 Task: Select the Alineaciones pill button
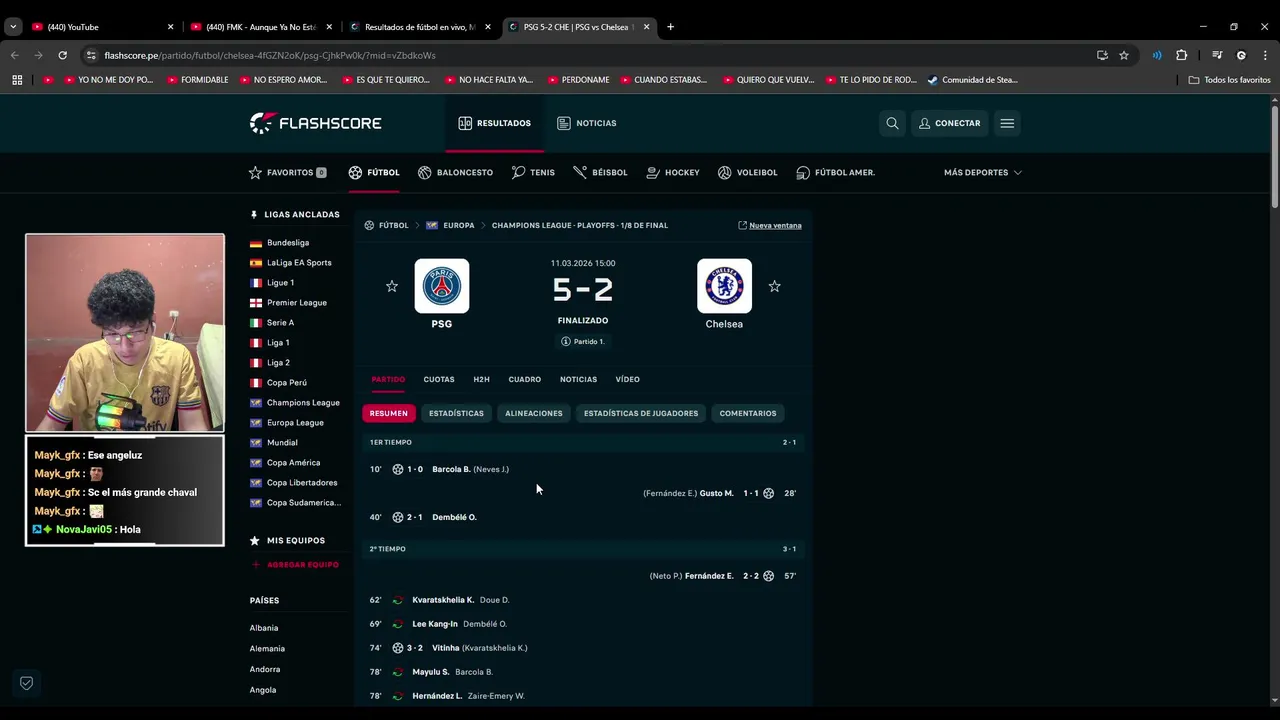534,413
